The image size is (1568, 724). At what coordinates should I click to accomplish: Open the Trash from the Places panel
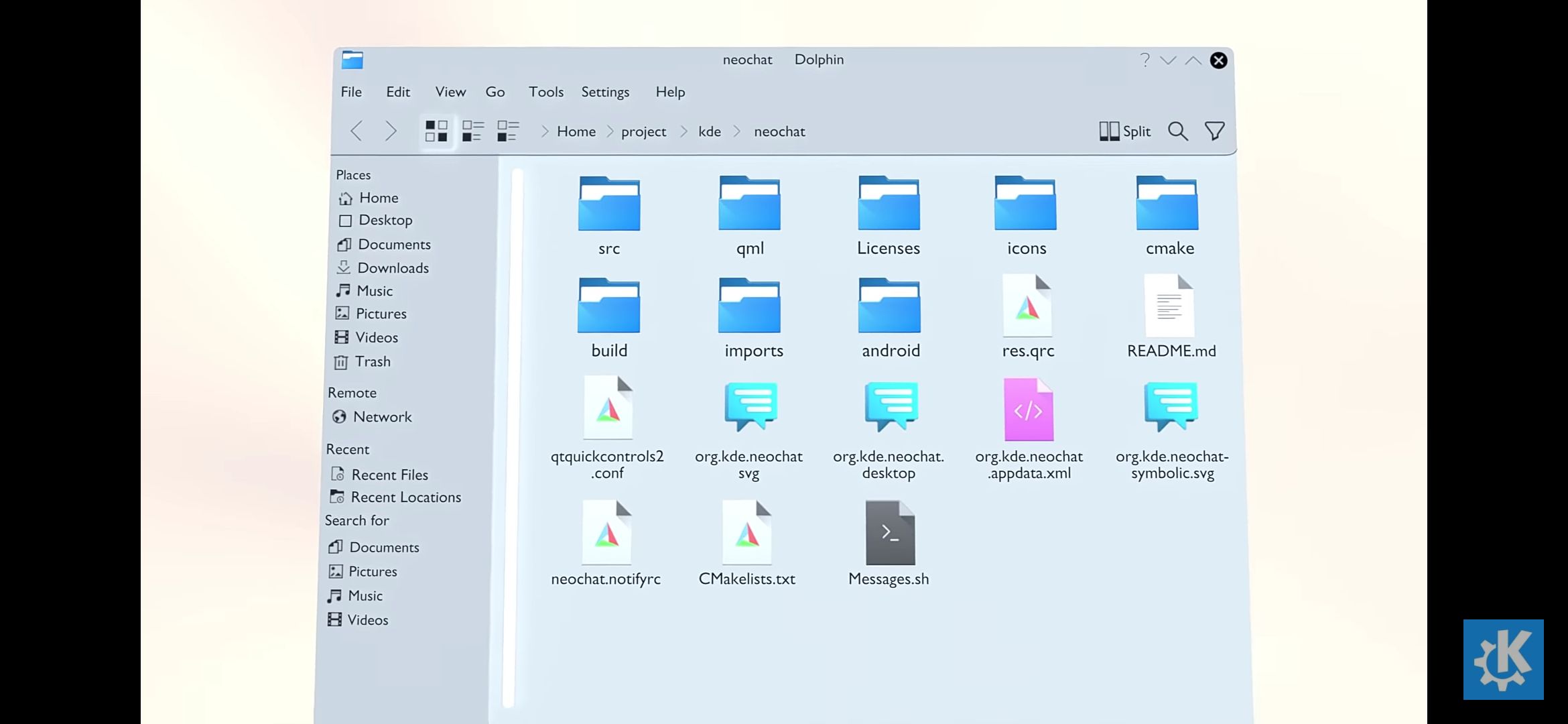point(374,361)
